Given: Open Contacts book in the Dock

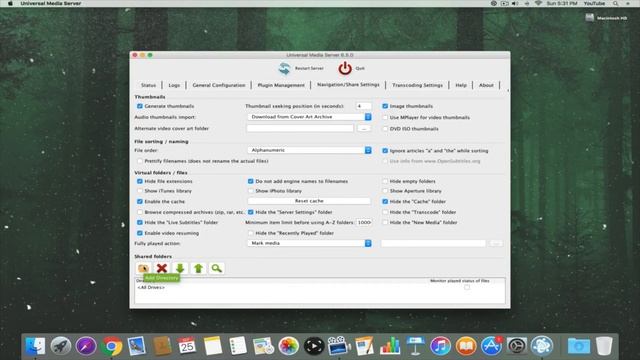Looking at the screenshot, I should [162, 346].
